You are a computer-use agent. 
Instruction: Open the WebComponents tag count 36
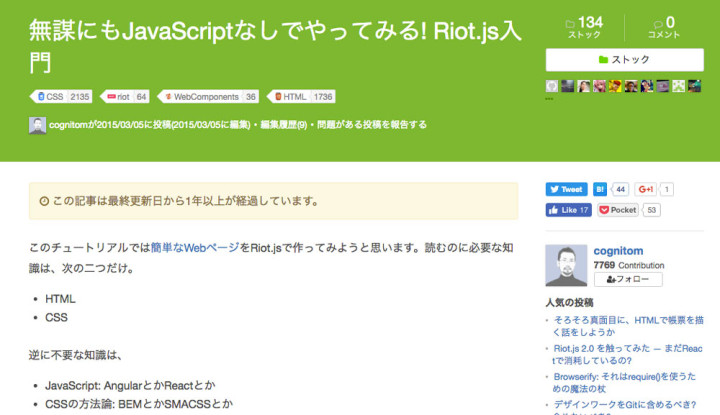tap(250, 96)
